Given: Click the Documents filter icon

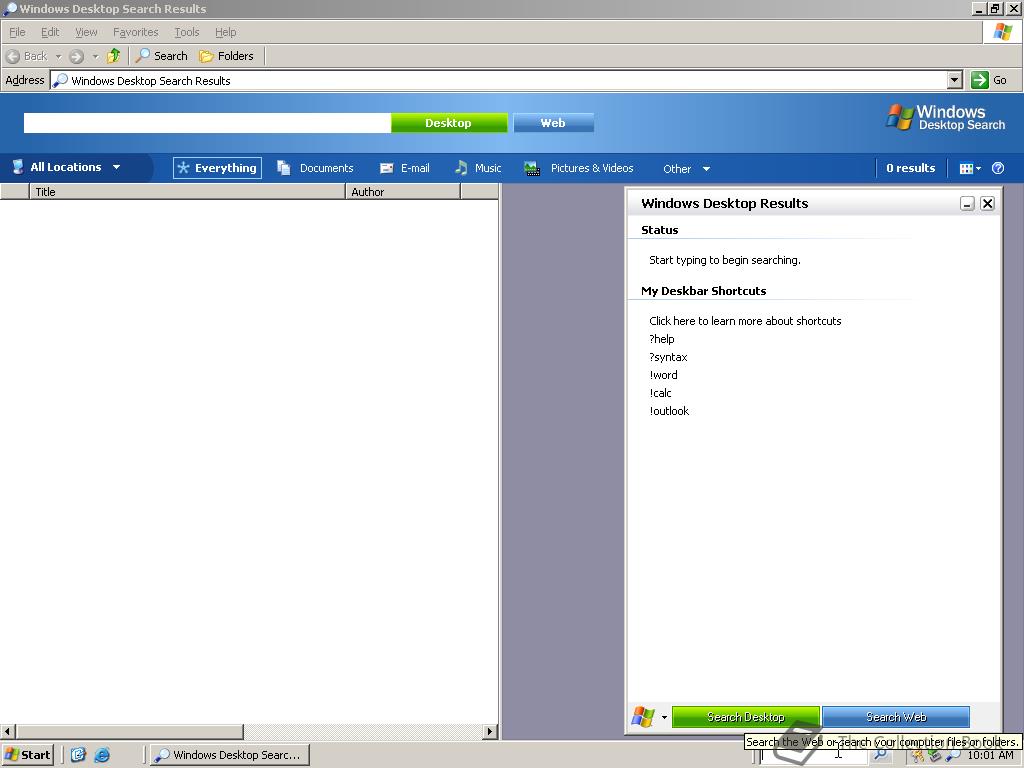Looking at the screenshot, I should click(283, 168).
